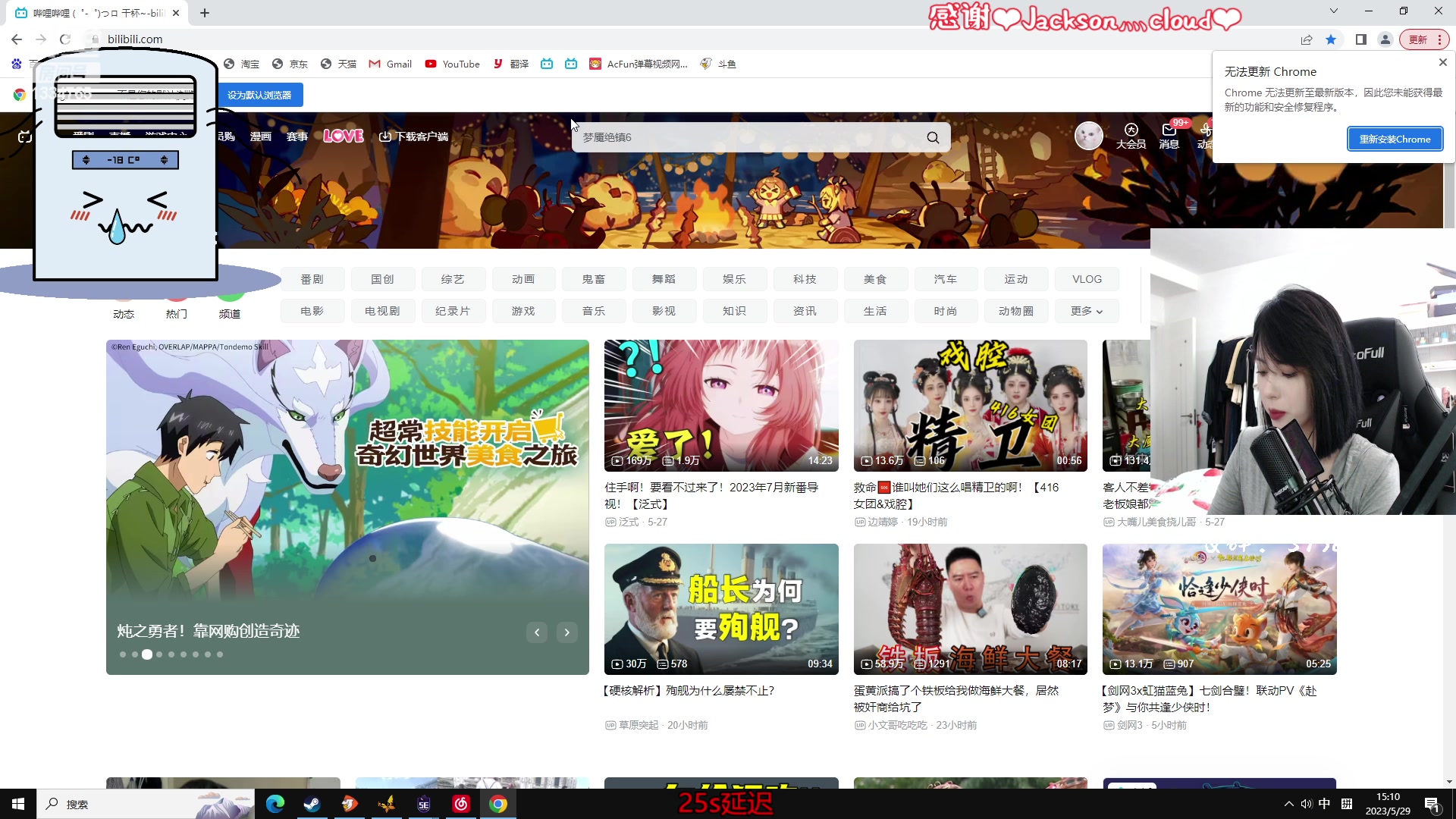Open NetEase Cloud Music from the taskbar

461,804
